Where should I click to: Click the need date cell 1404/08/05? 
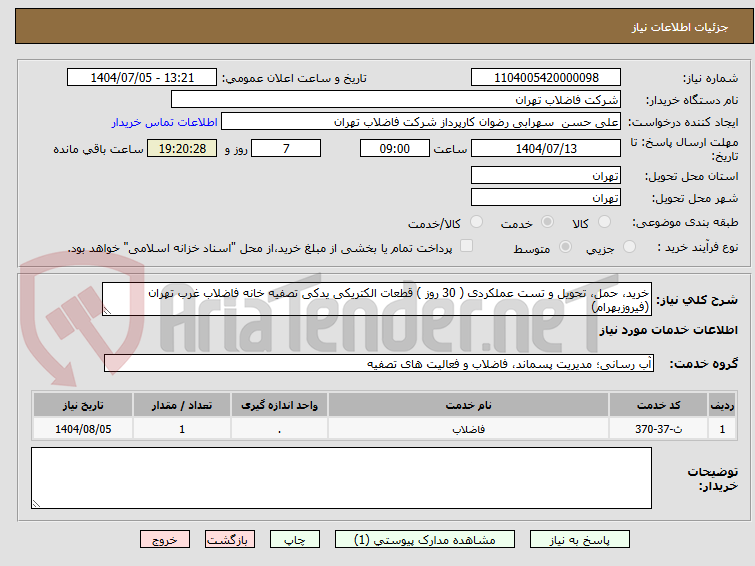[83, 429]
